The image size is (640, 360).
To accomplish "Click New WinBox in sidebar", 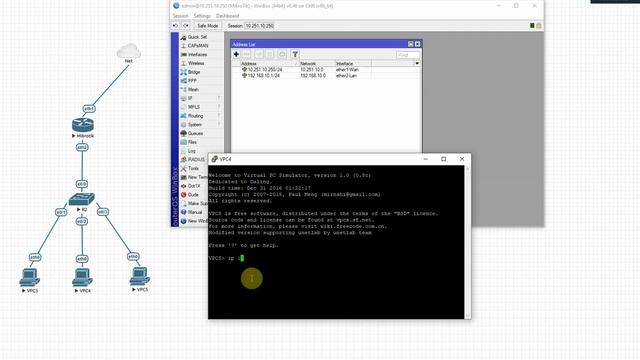I will pos(194,221).
